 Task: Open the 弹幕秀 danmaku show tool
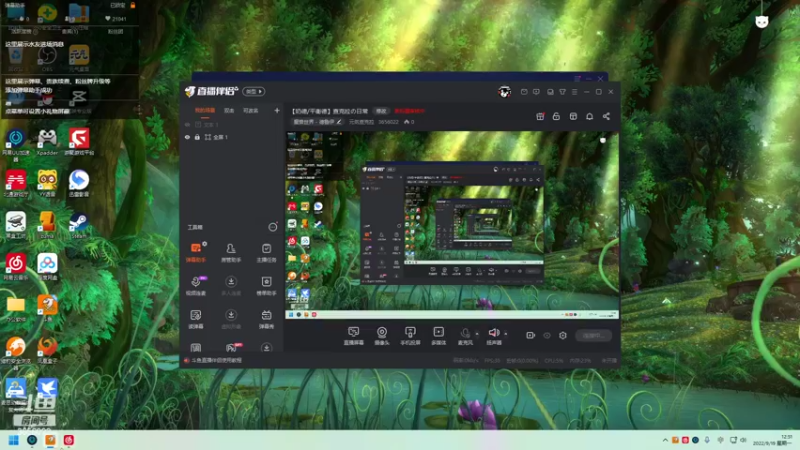266,319
